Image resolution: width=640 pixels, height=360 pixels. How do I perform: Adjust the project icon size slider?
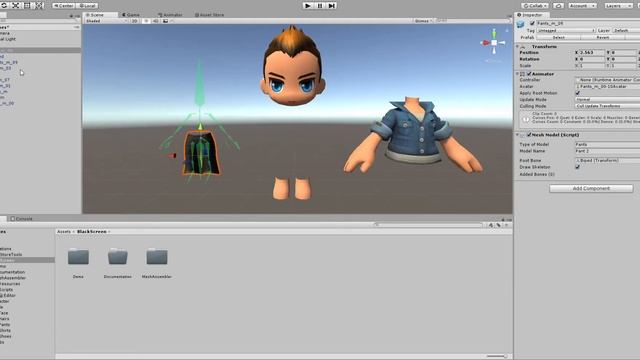497,356
